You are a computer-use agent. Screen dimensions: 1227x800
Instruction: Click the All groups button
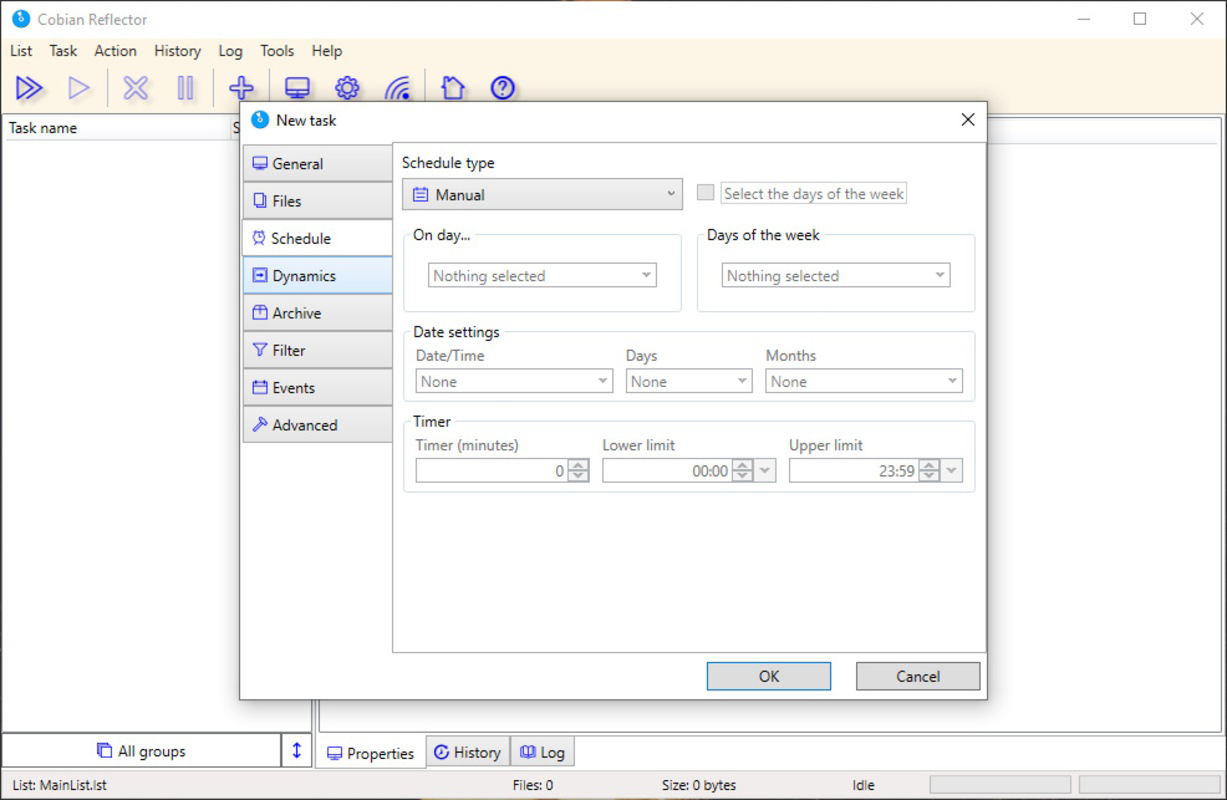point(141,751)
